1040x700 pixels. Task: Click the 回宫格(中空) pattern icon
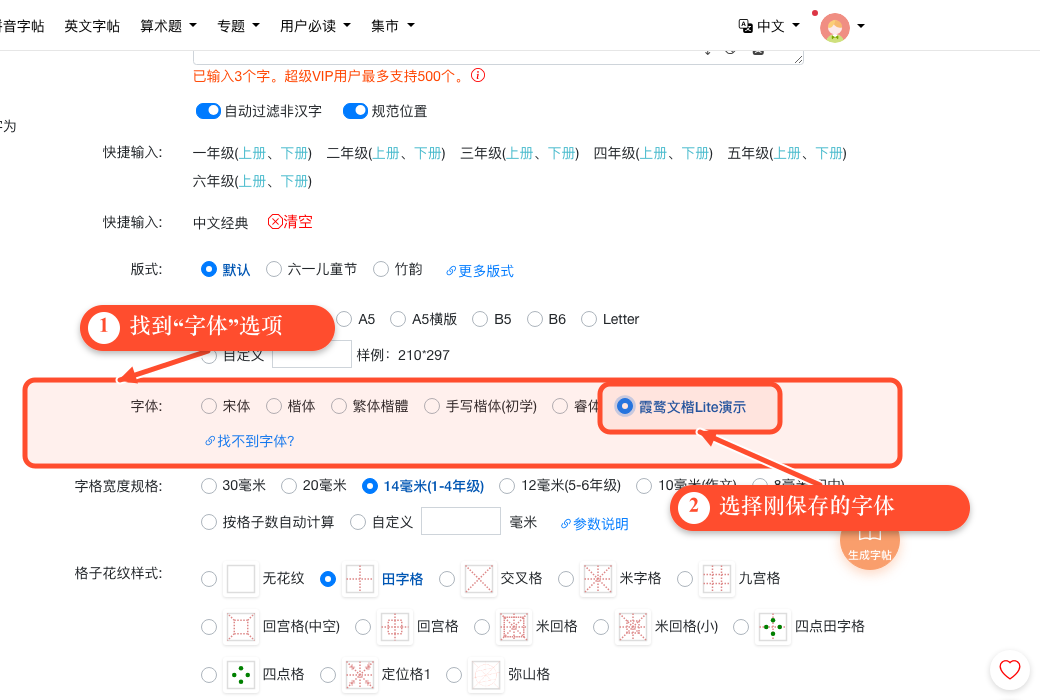point(241,626)
